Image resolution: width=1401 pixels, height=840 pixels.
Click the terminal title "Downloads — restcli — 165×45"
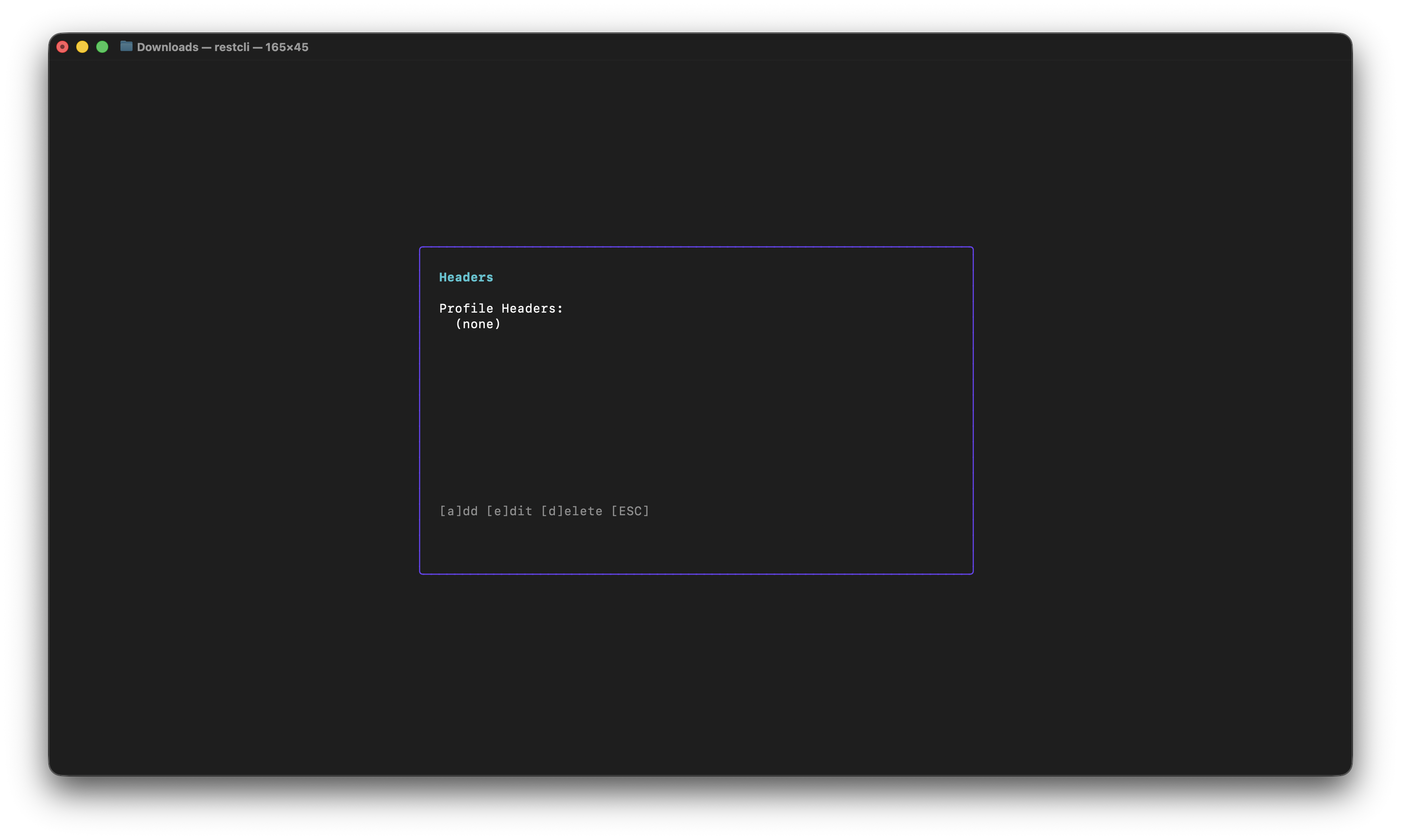click(x=223, y=47)
